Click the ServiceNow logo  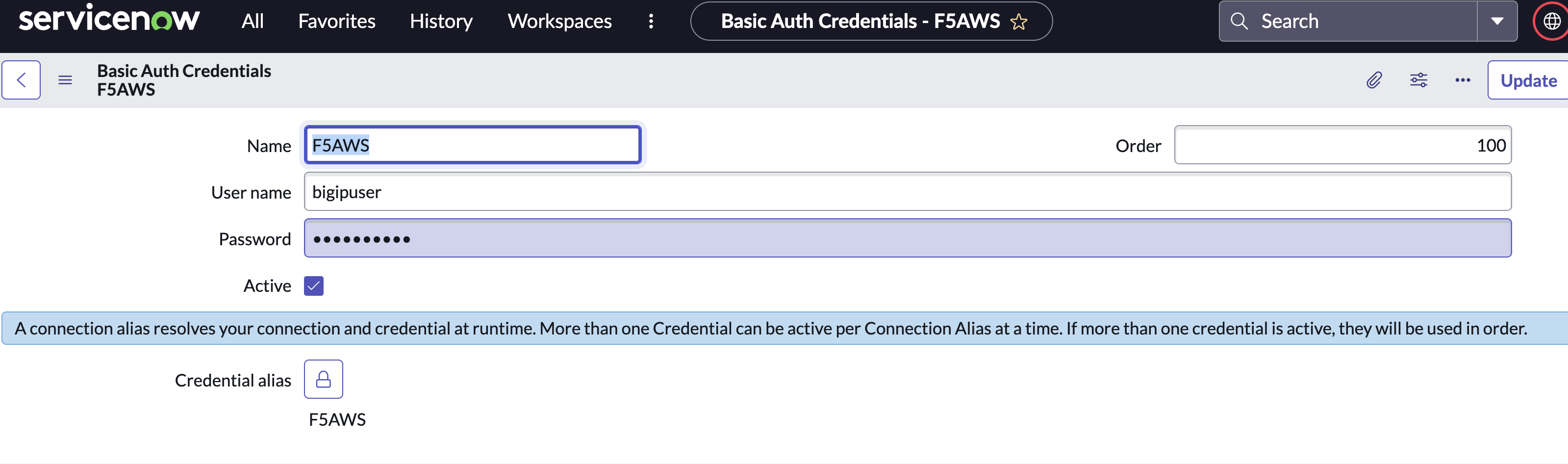coord(109,19)
